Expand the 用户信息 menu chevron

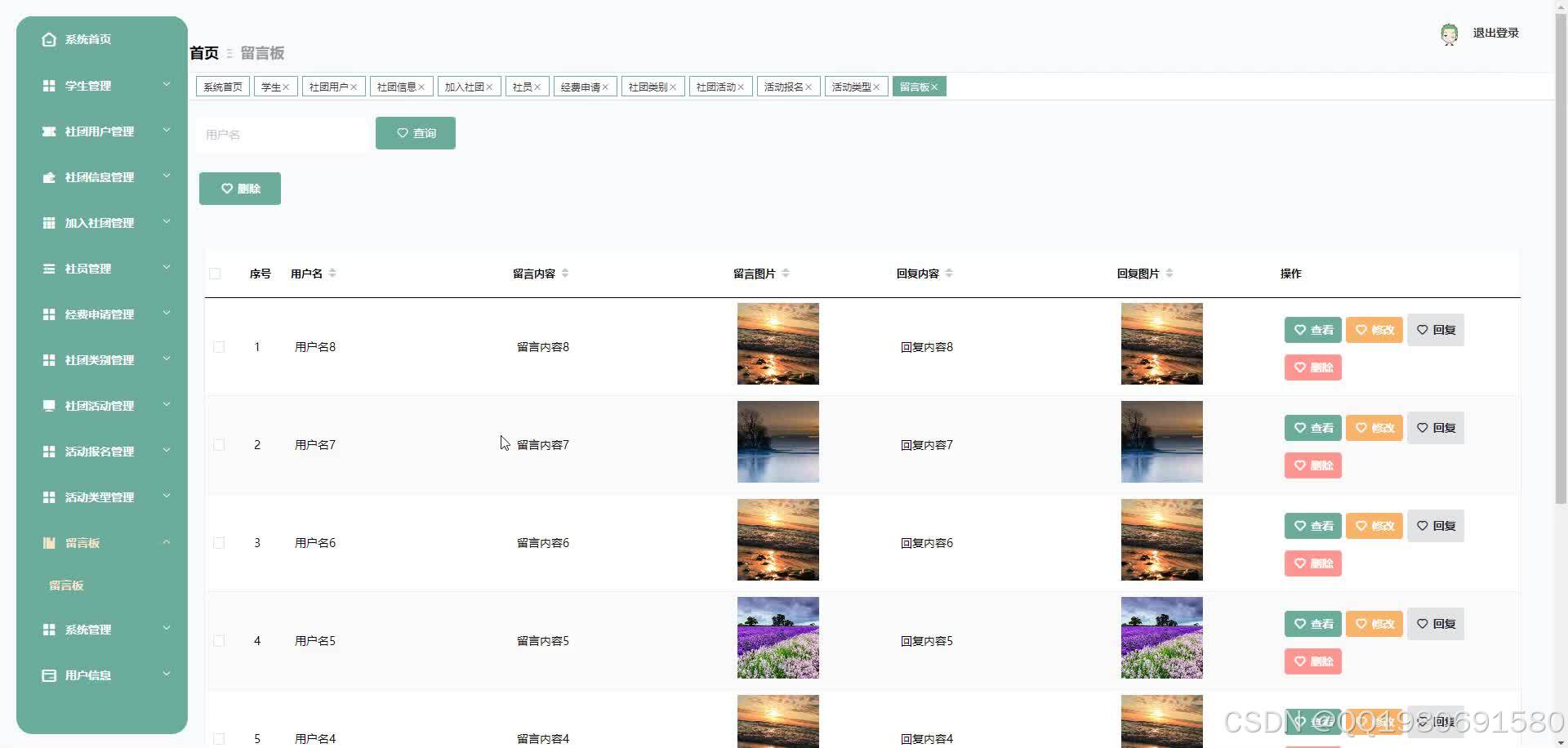point(167,674)
